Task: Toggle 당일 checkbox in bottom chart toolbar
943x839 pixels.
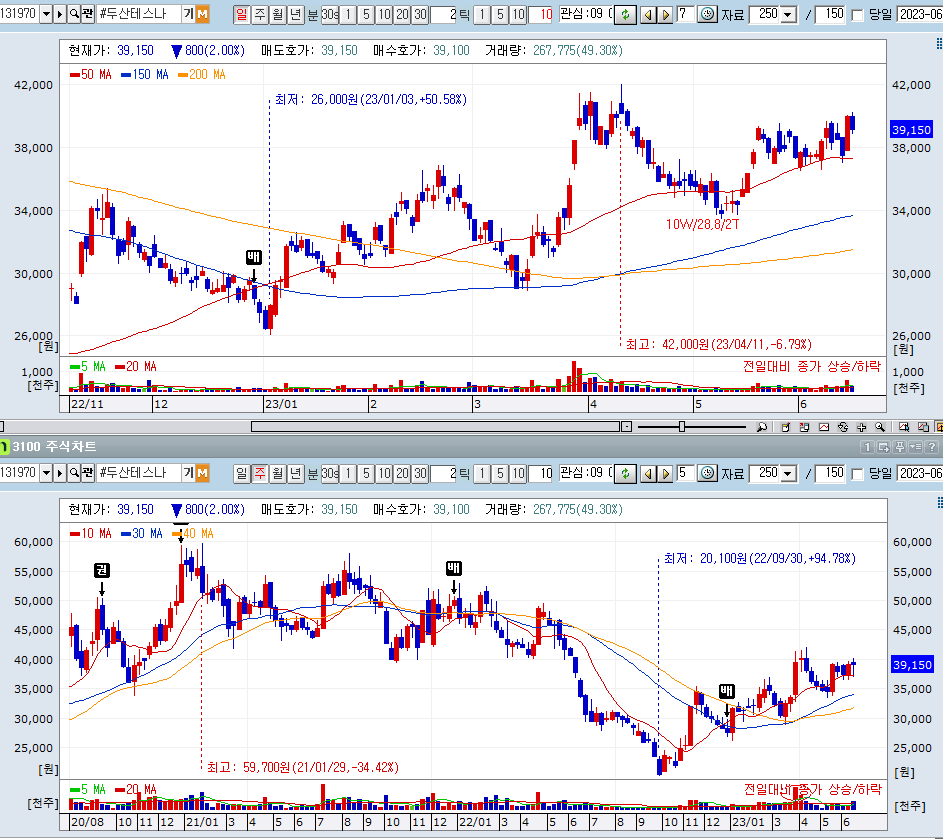Action: click(858, 474)
